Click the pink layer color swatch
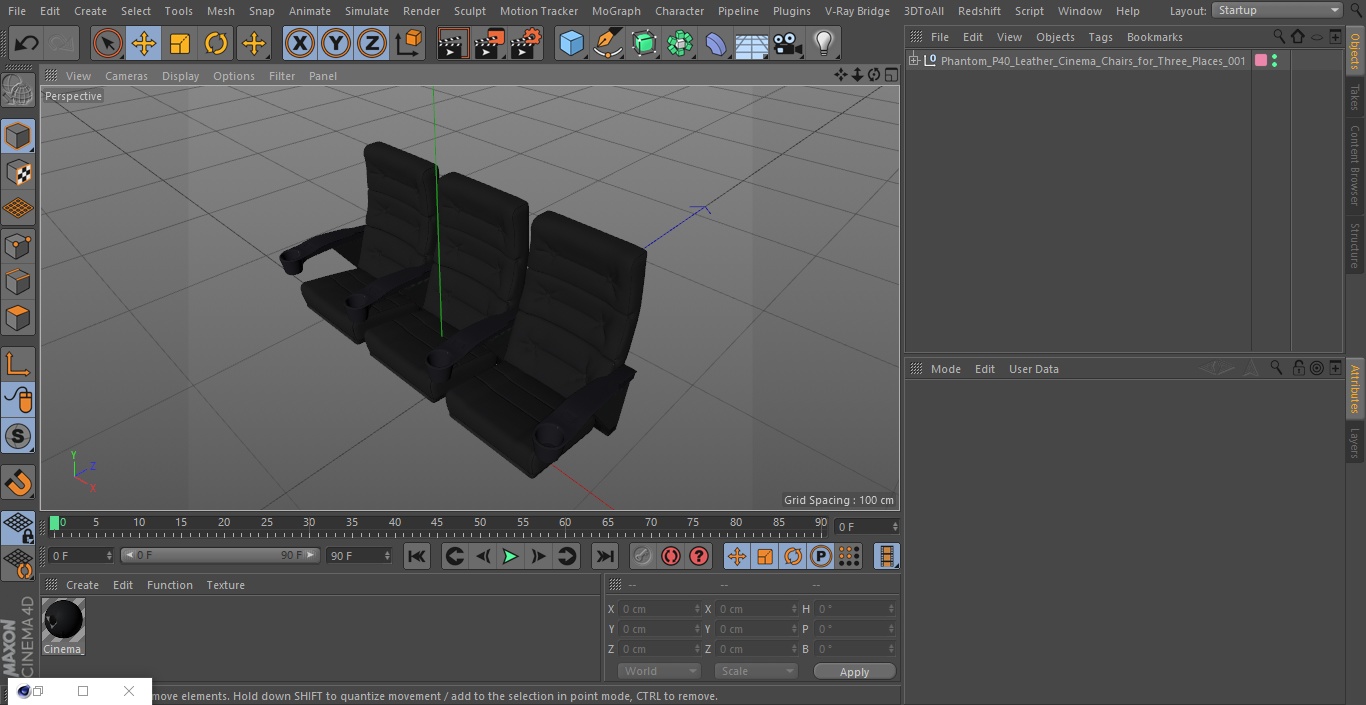1366x705 pixels. point(1261,61)
